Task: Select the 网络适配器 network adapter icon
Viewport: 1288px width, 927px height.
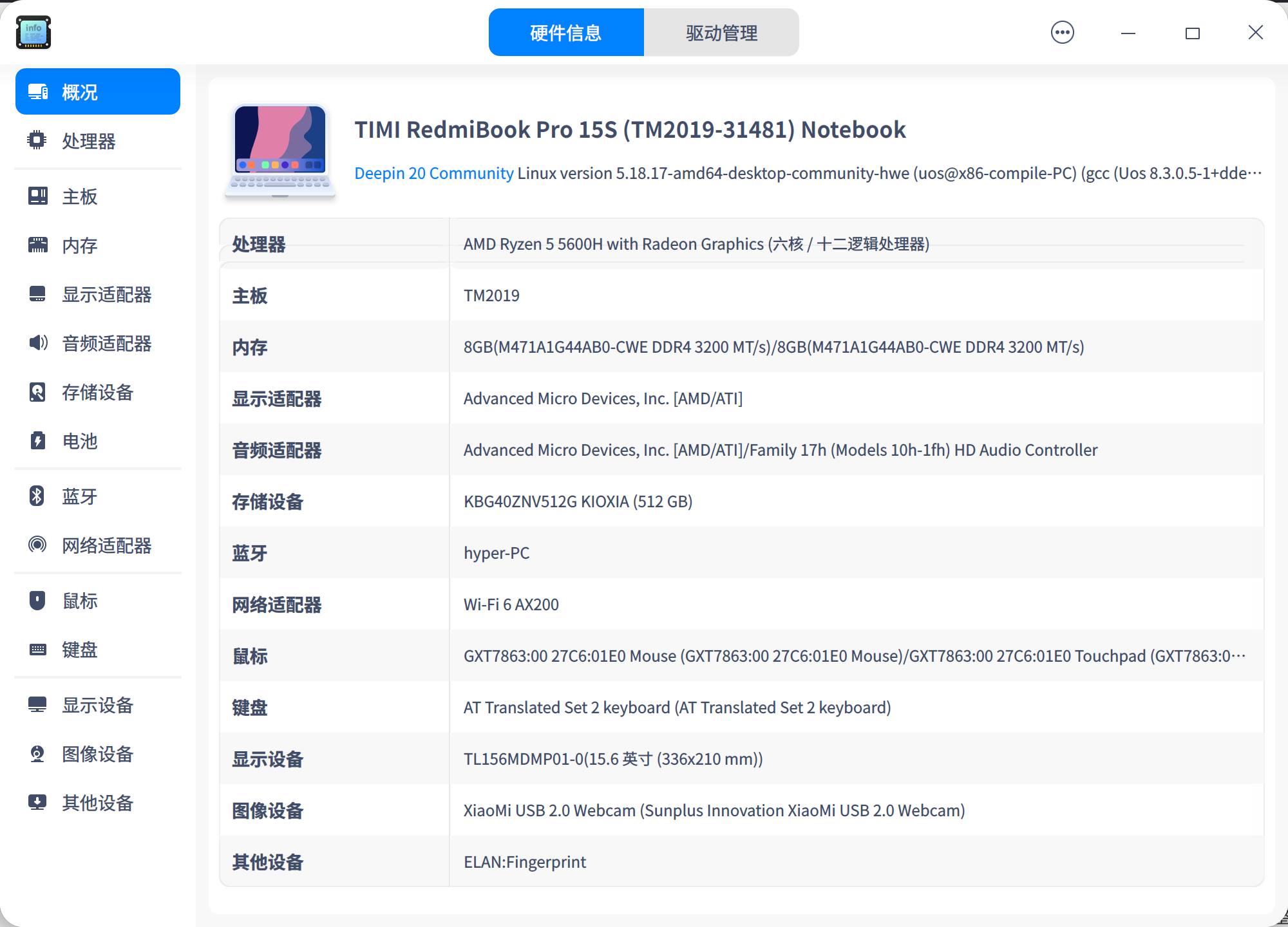Action: point(37,545)
